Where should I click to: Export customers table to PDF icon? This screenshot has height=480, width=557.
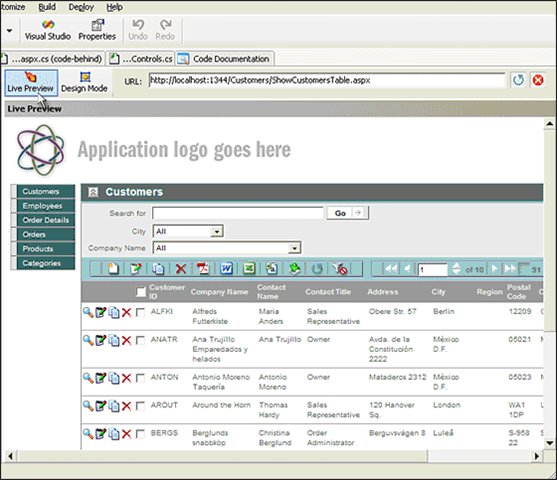[203, 268]
